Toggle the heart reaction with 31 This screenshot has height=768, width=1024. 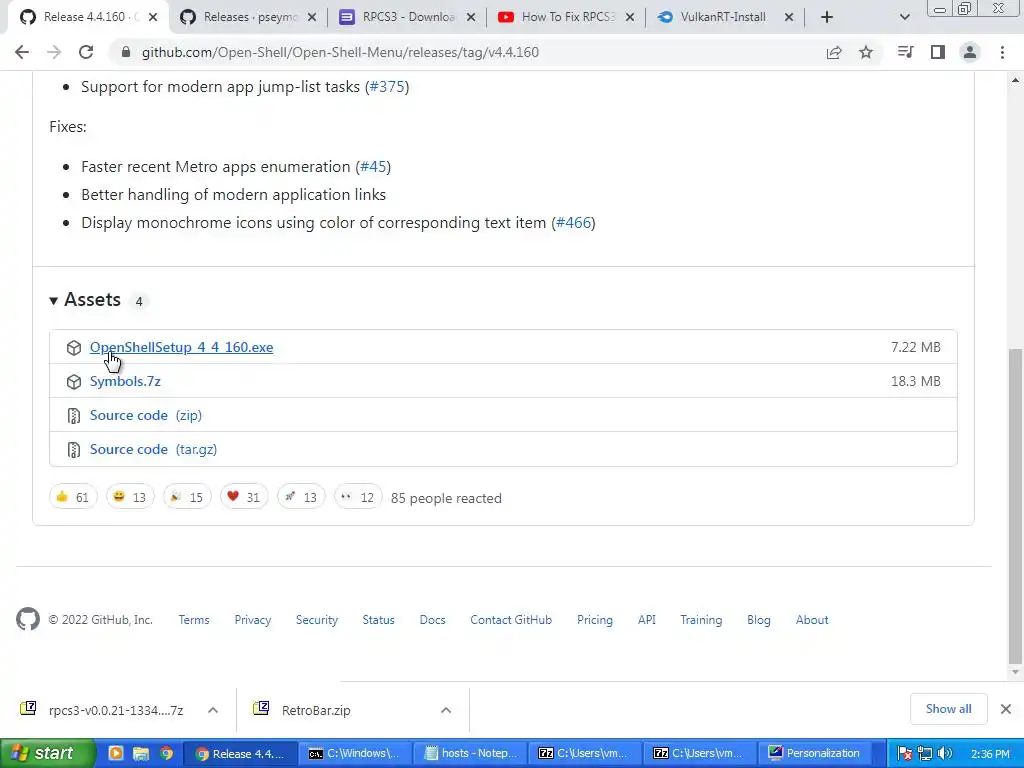(244, 497)
